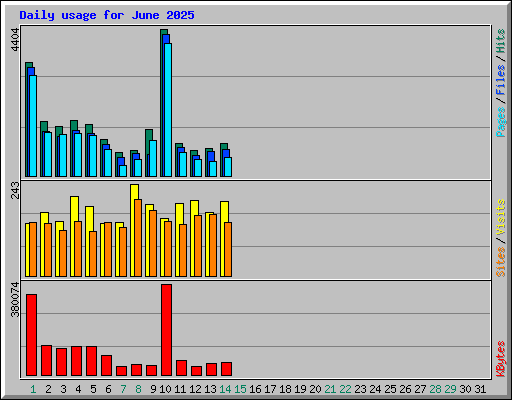Click day 21 on the date axis
The image size is (512, 400).
click(330, 389)
